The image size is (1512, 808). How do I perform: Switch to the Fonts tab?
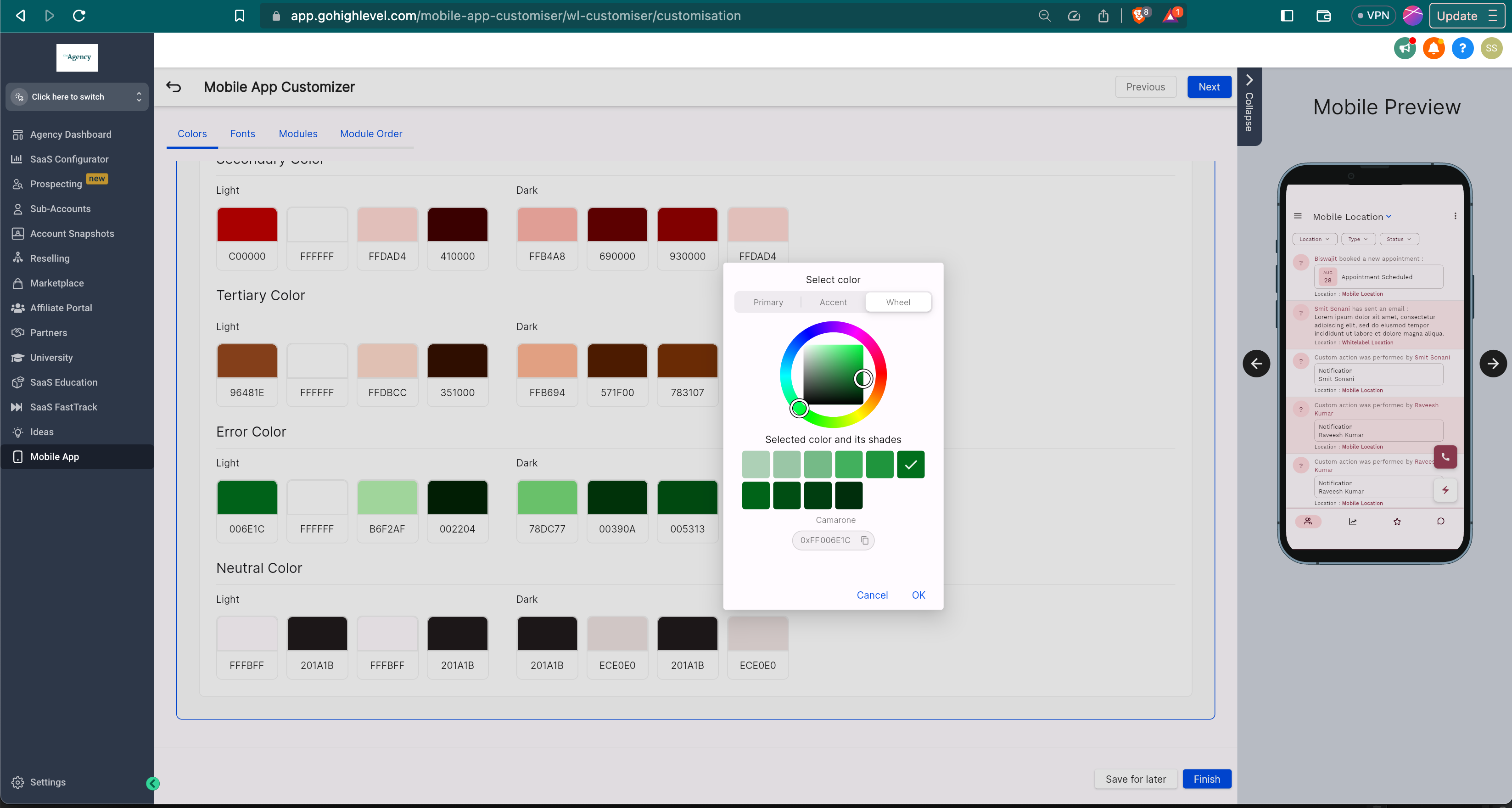pyautogui.click(x=242, y=134)
